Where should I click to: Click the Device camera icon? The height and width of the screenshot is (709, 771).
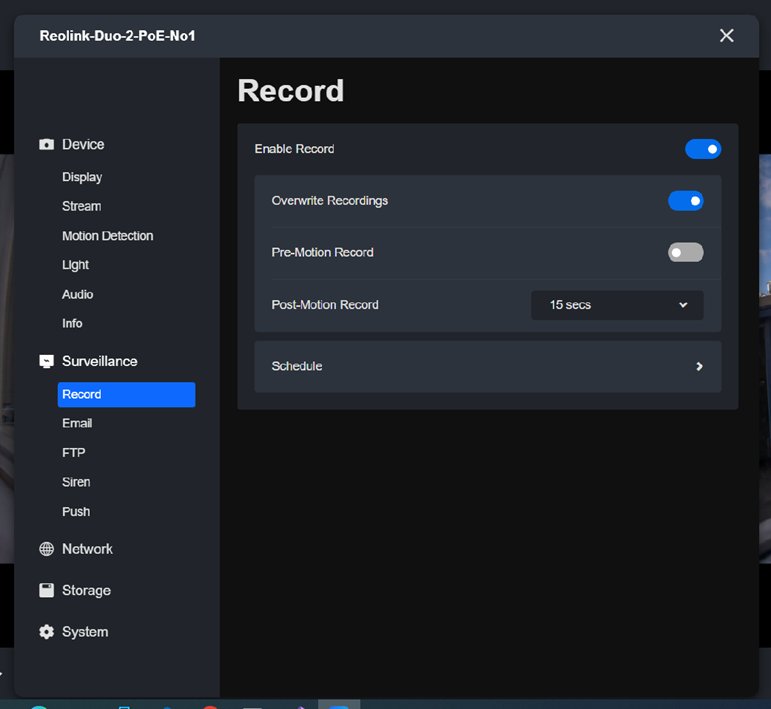(46, 144)
